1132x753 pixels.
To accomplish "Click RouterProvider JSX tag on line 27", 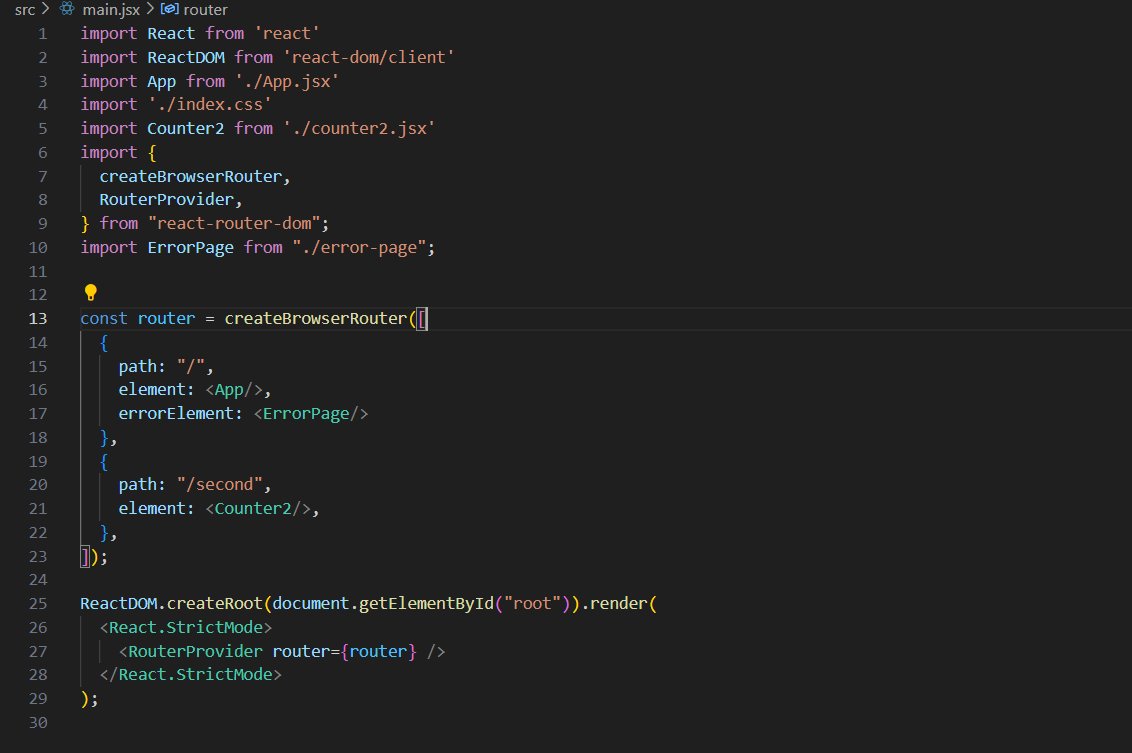I will pos(195,651).
